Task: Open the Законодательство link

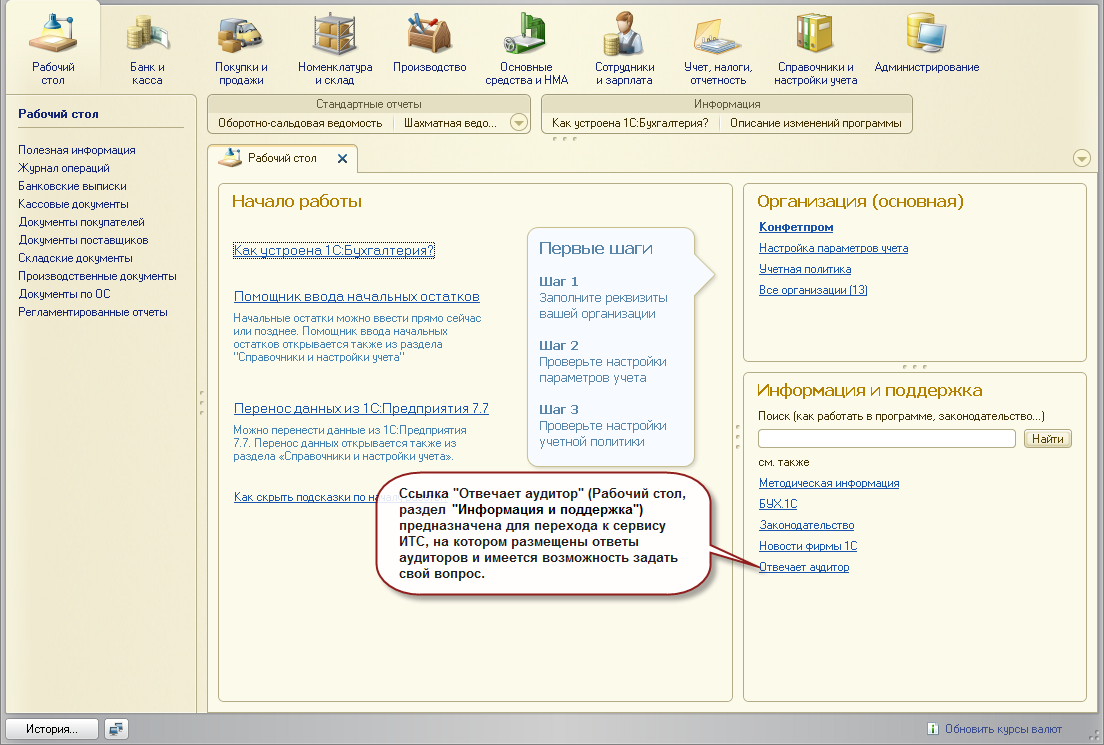Action: 806,525
